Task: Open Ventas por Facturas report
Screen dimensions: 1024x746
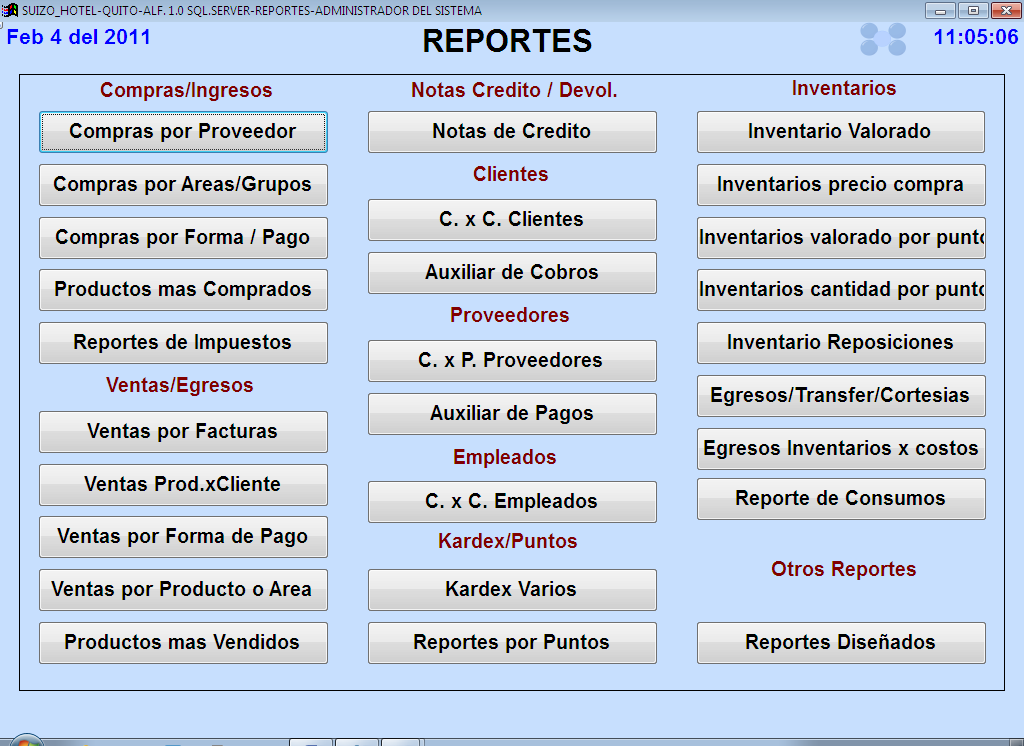Action: click(183, 432)
